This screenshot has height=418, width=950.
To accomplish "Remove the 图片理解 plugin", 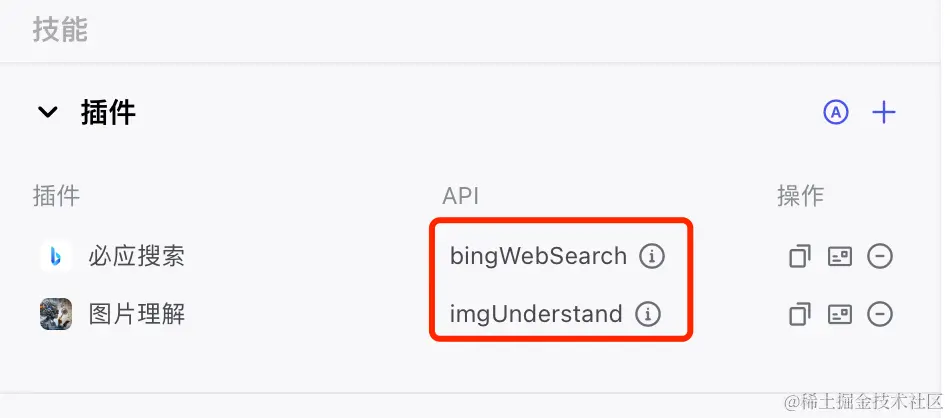I will coord(880,314).
